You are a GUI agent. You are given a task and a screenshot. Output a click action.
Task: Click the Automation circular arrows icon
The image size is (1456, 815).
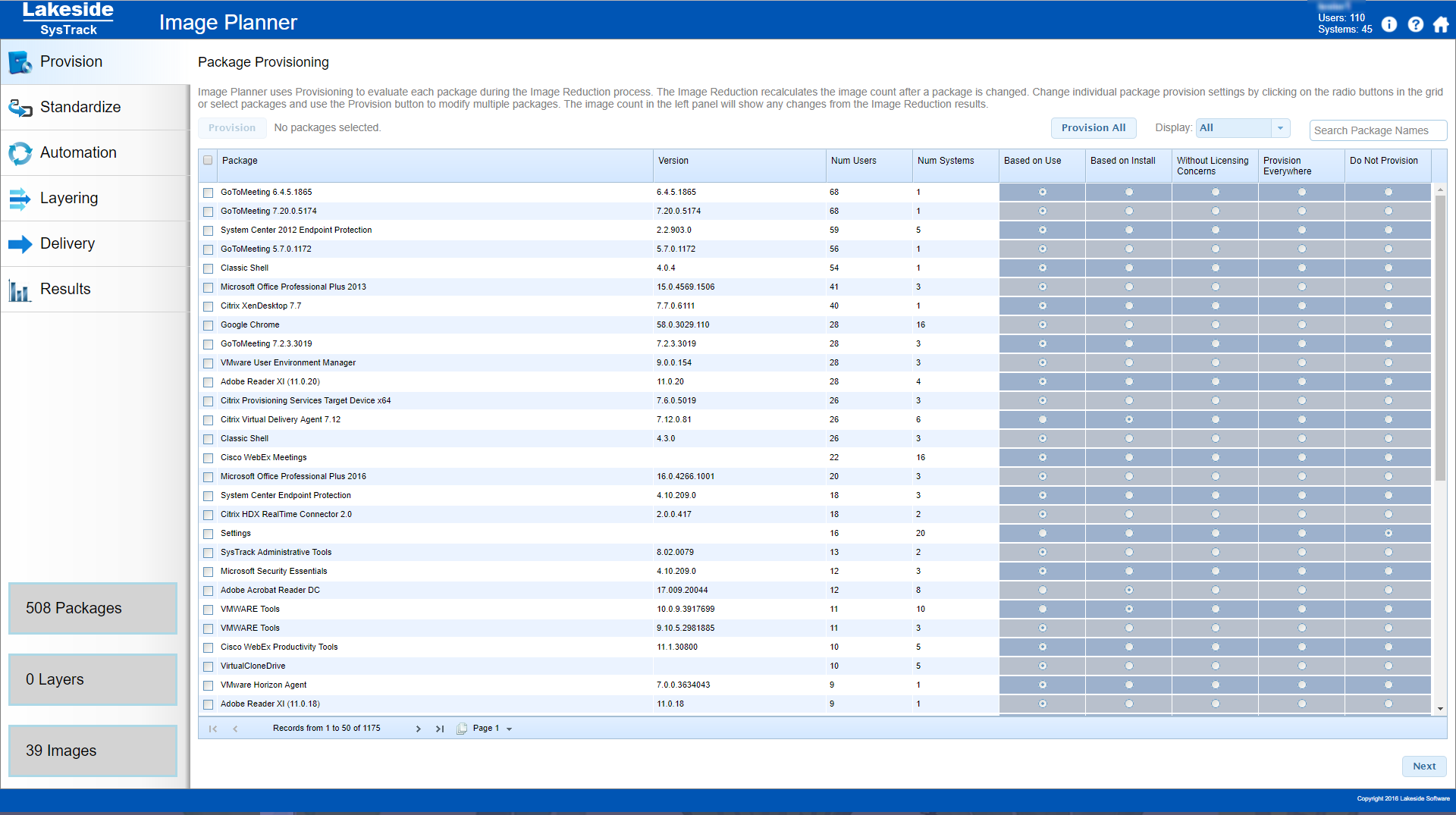click(20, 153)
